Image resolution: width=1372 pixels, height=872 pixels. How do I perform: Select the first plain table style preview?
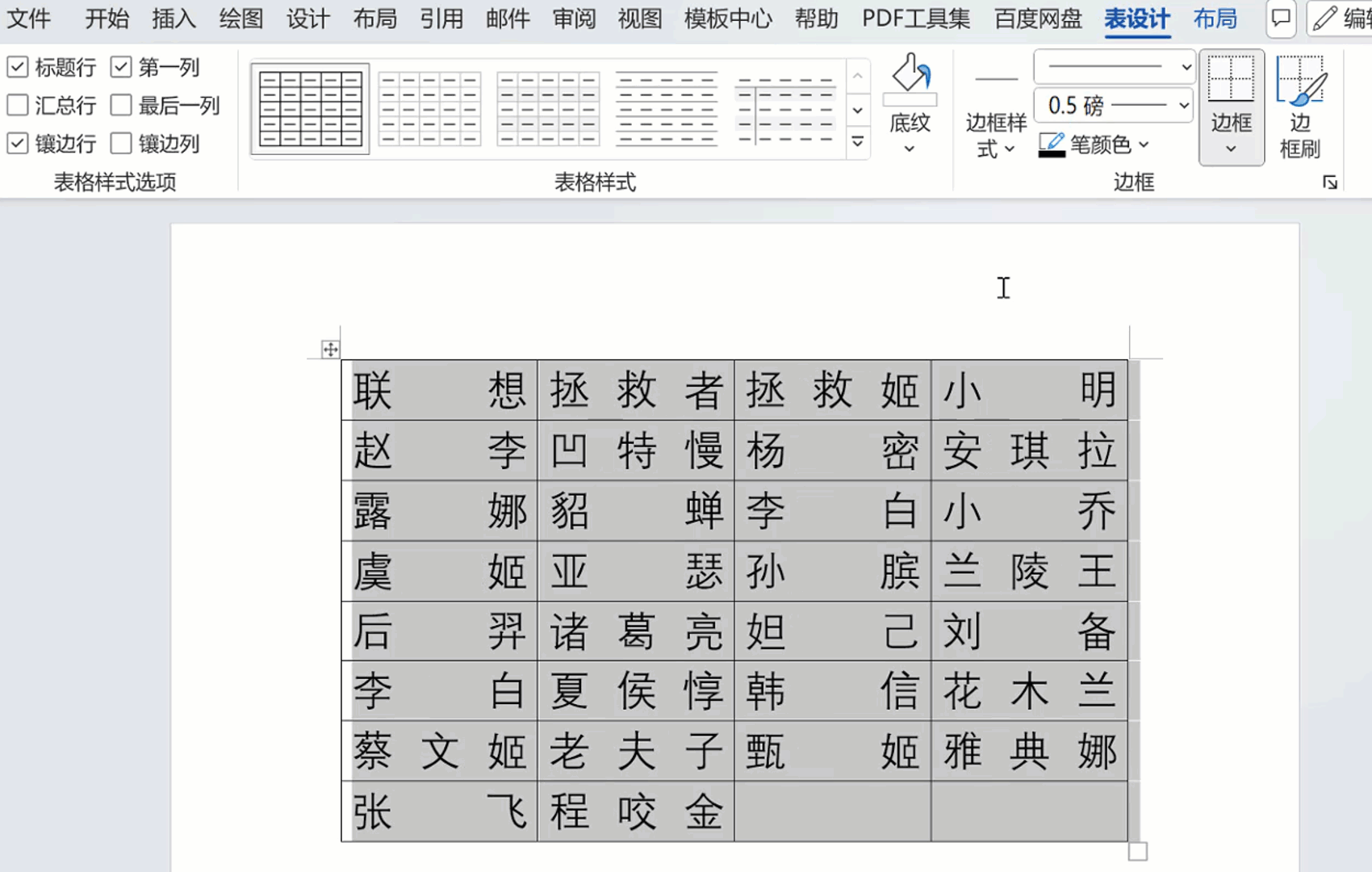click(x=309, y=107)
